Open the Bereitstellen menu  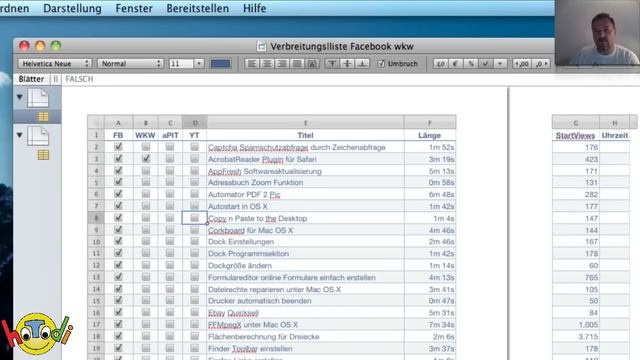click(198, 8)
